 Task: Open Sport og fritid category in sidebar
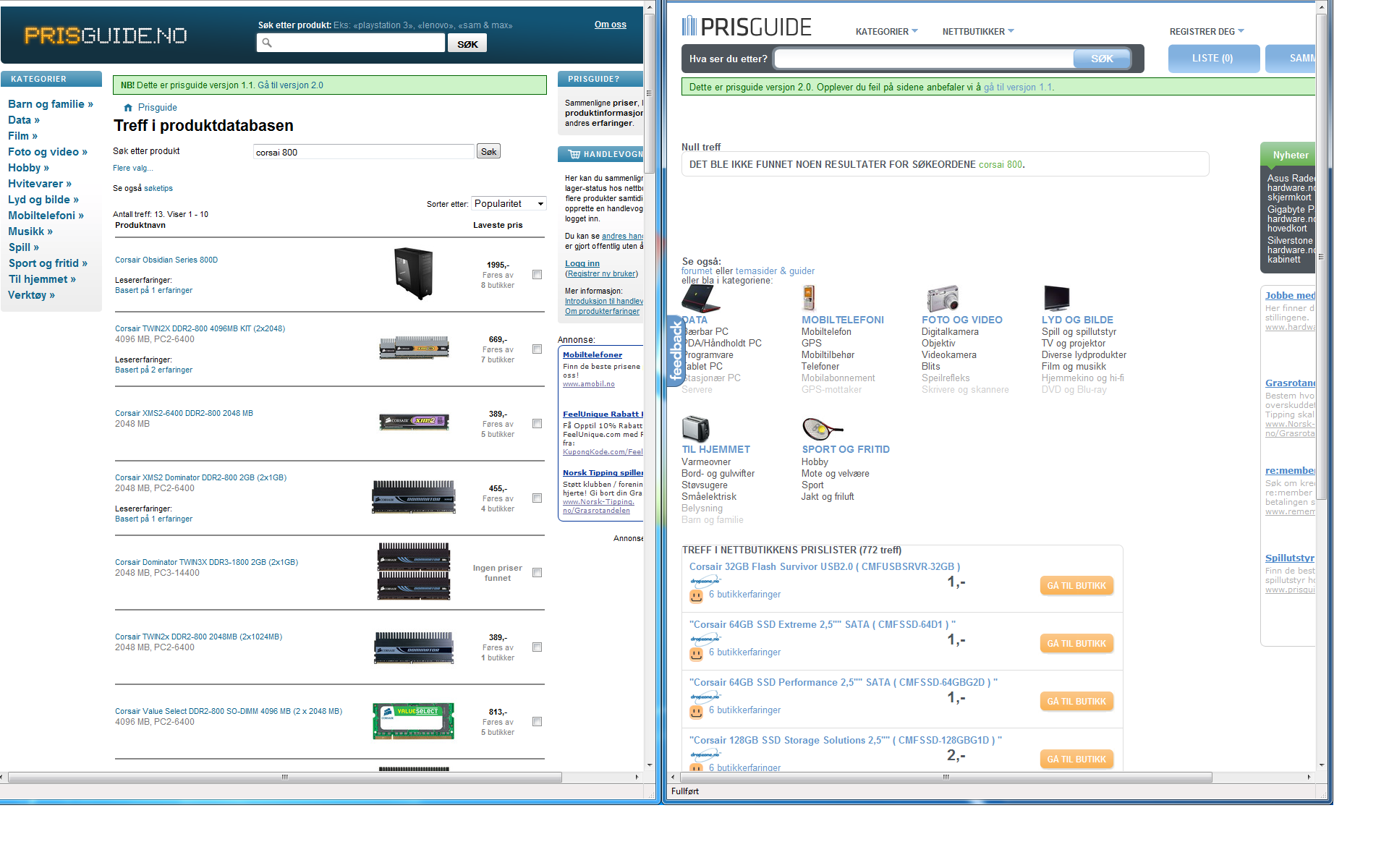pyautogui.click(x=48, y=263)
